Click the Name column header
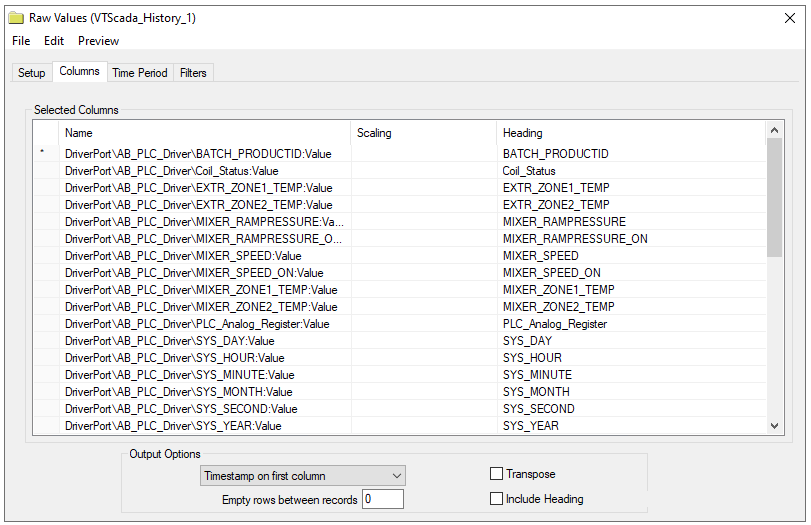Screen dimensions: 811x525 pyautogui.click(x=204, y=133)
